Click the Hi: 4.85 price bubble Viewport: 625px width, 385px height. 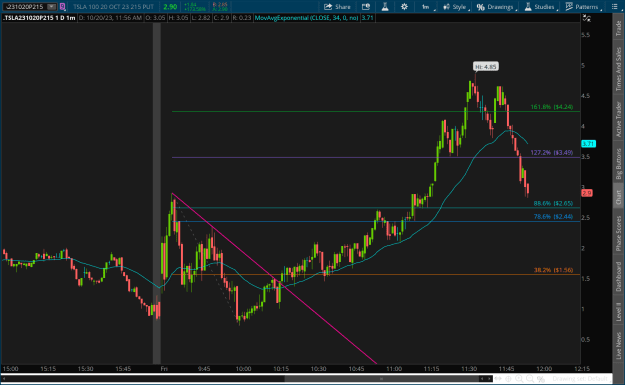(485, 67)
